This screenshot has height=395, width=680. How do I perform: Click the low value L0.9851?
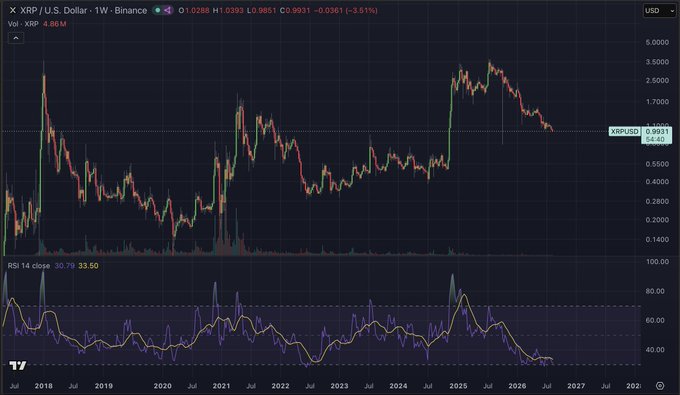point(262,10)
